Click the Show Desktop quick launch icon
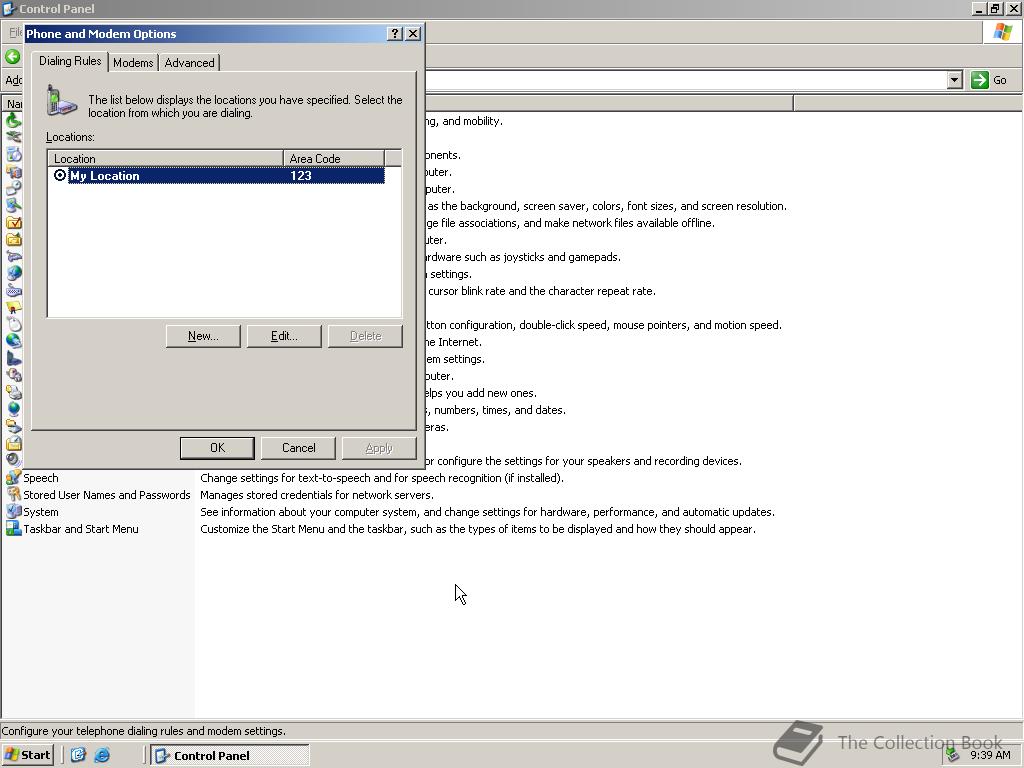 pos(78,755)
